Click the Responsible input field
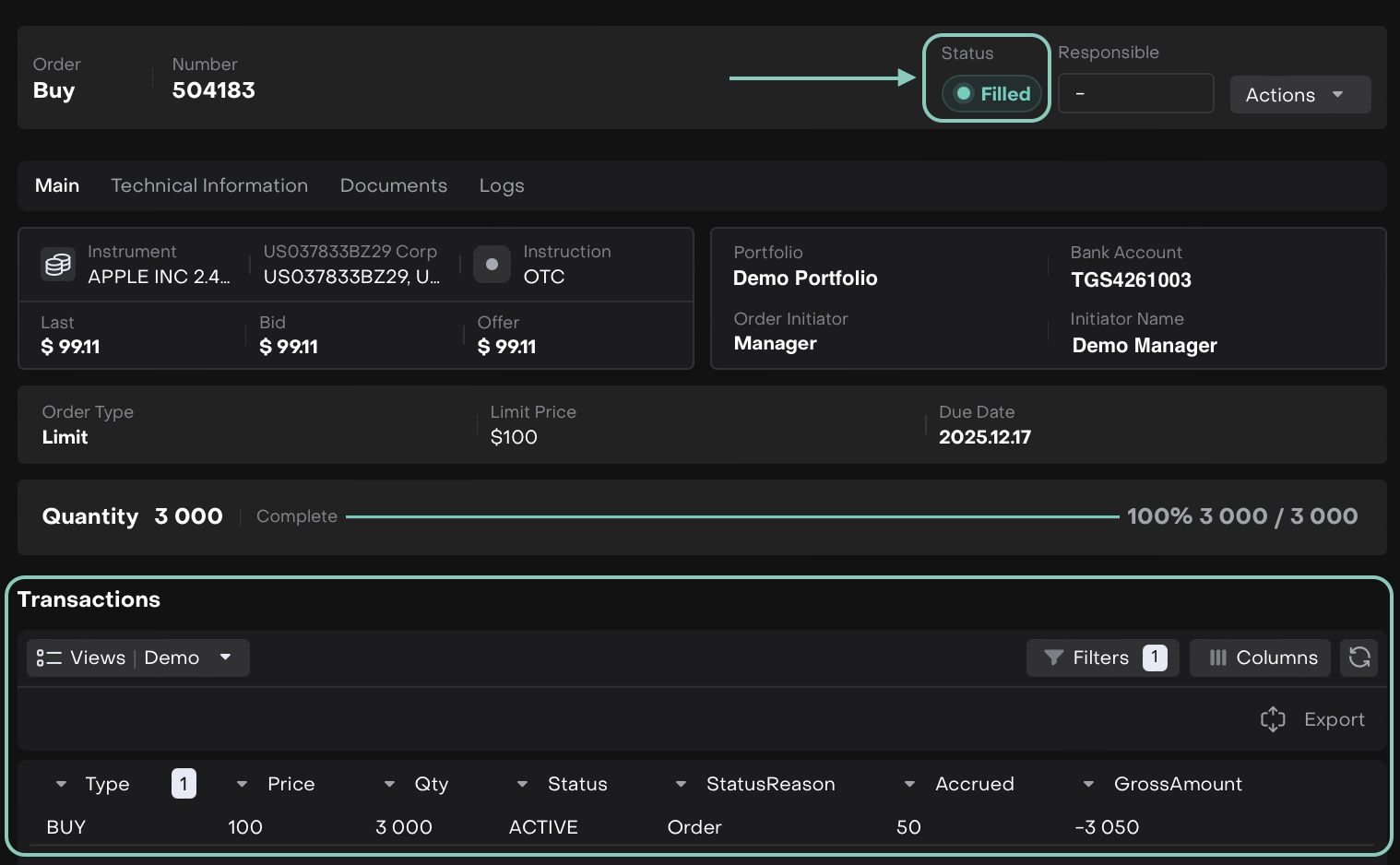Screen dimensions: 1400x865 point(1135,94)
